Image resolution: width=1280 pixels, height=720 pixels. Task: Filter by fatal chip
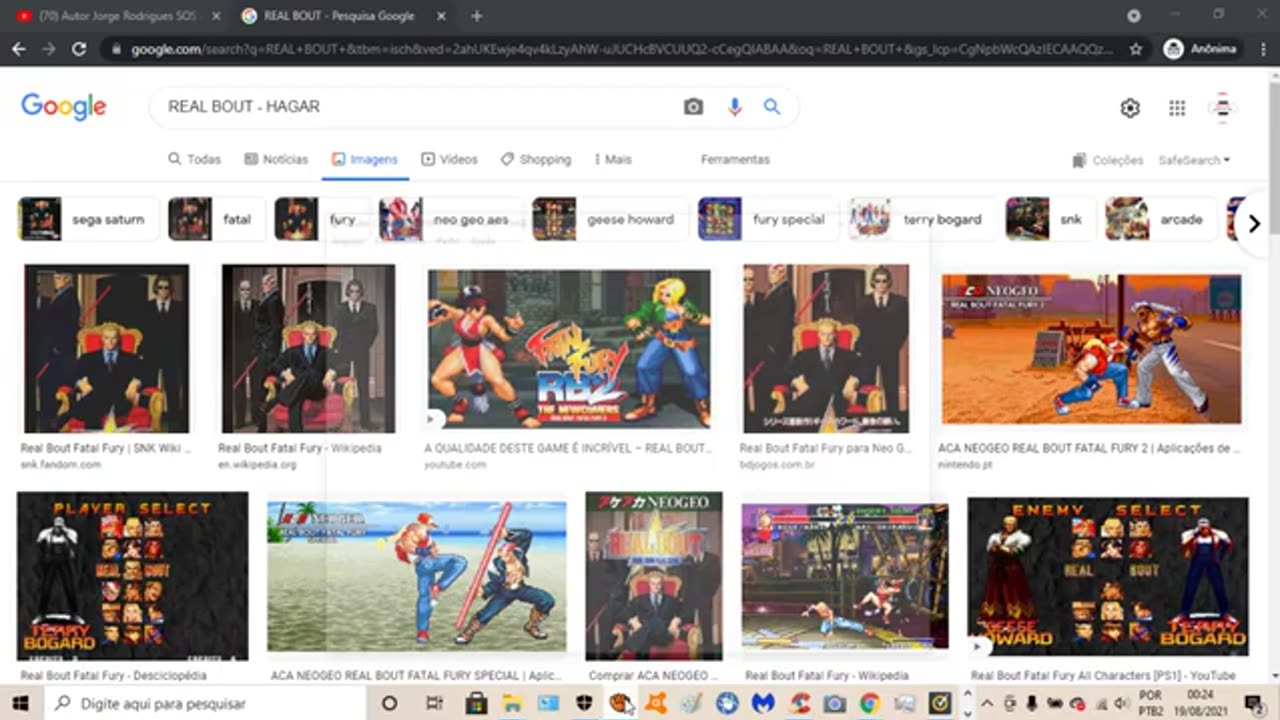click(216, 219)
